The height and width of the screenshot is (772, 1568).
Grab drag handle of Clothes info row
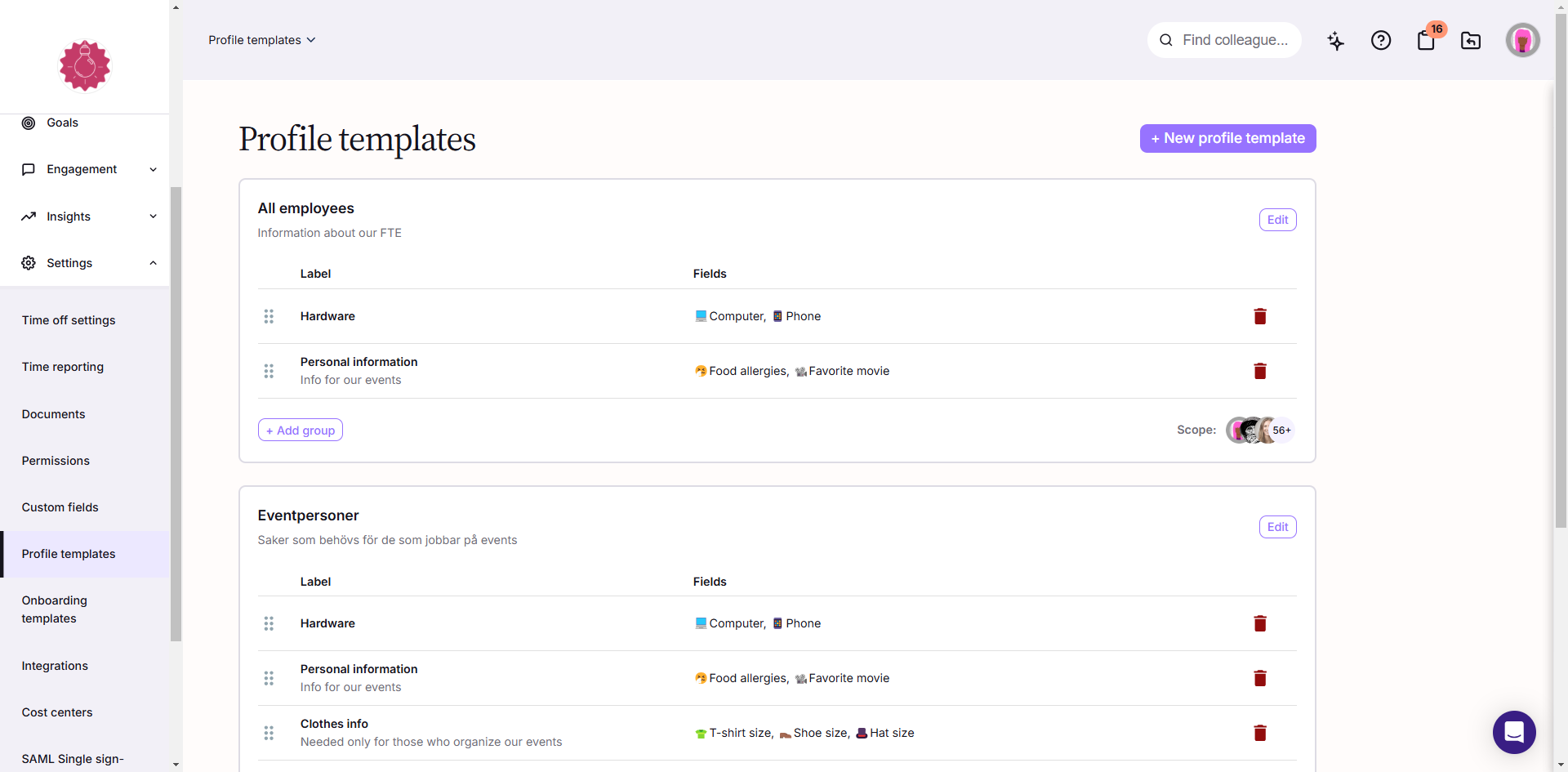click(269, 733)
